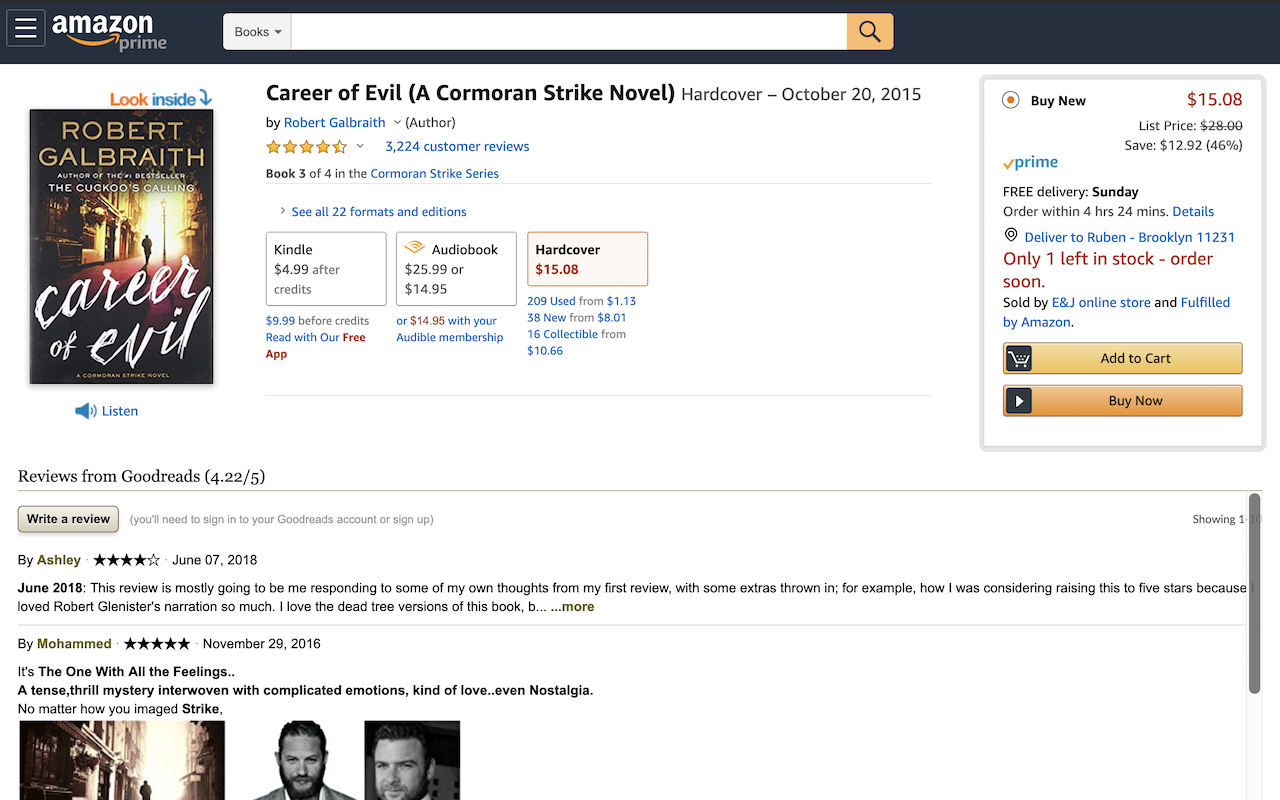1280x800 pixels.
Task: Click the play icon on Buy Now
Action: click(1019, 400)
